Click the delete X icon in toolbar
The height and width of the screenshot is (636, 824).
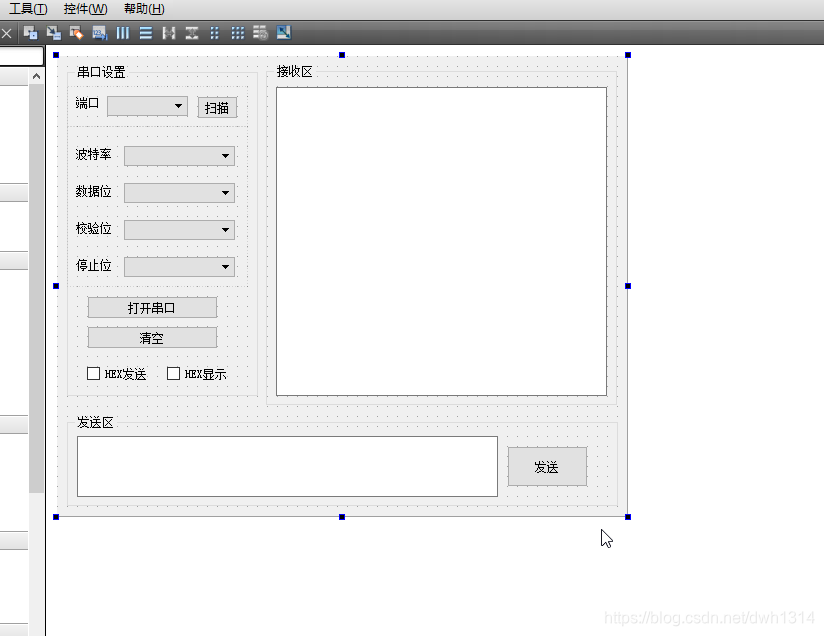(x=6, y=34)
